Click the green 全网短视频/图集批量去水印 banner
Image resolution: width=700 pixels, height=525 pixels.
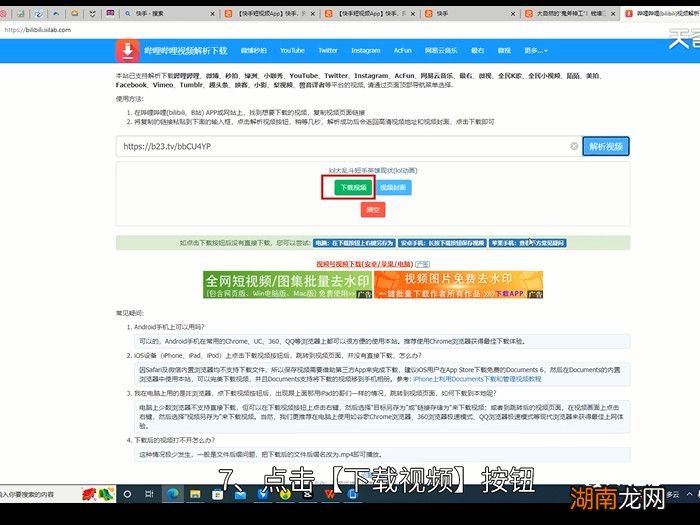point(288,284)
